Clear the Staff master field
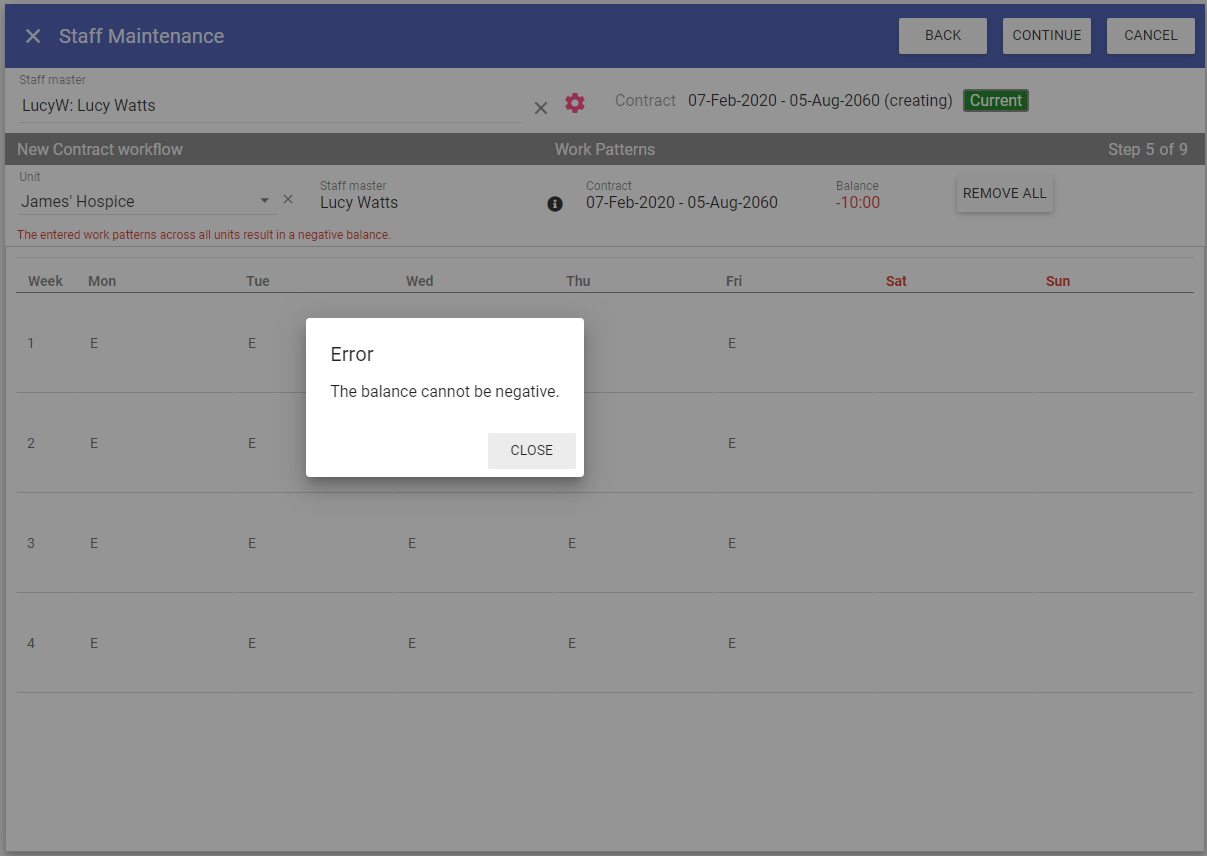Viewport: 1207px width, 856px height. coord(541,107)
